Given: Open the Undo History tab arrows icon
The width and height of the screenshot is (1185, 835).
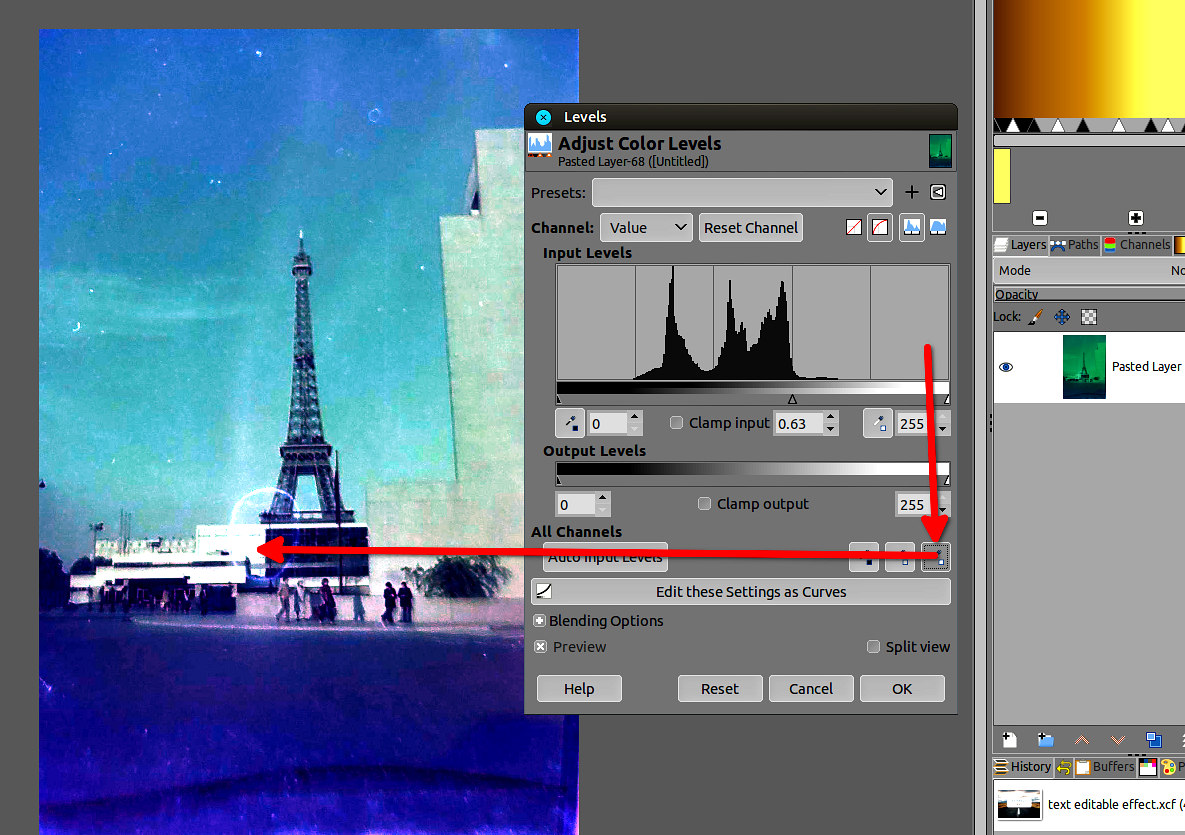Looking at the screenshot, I should tap(1063, 767).
